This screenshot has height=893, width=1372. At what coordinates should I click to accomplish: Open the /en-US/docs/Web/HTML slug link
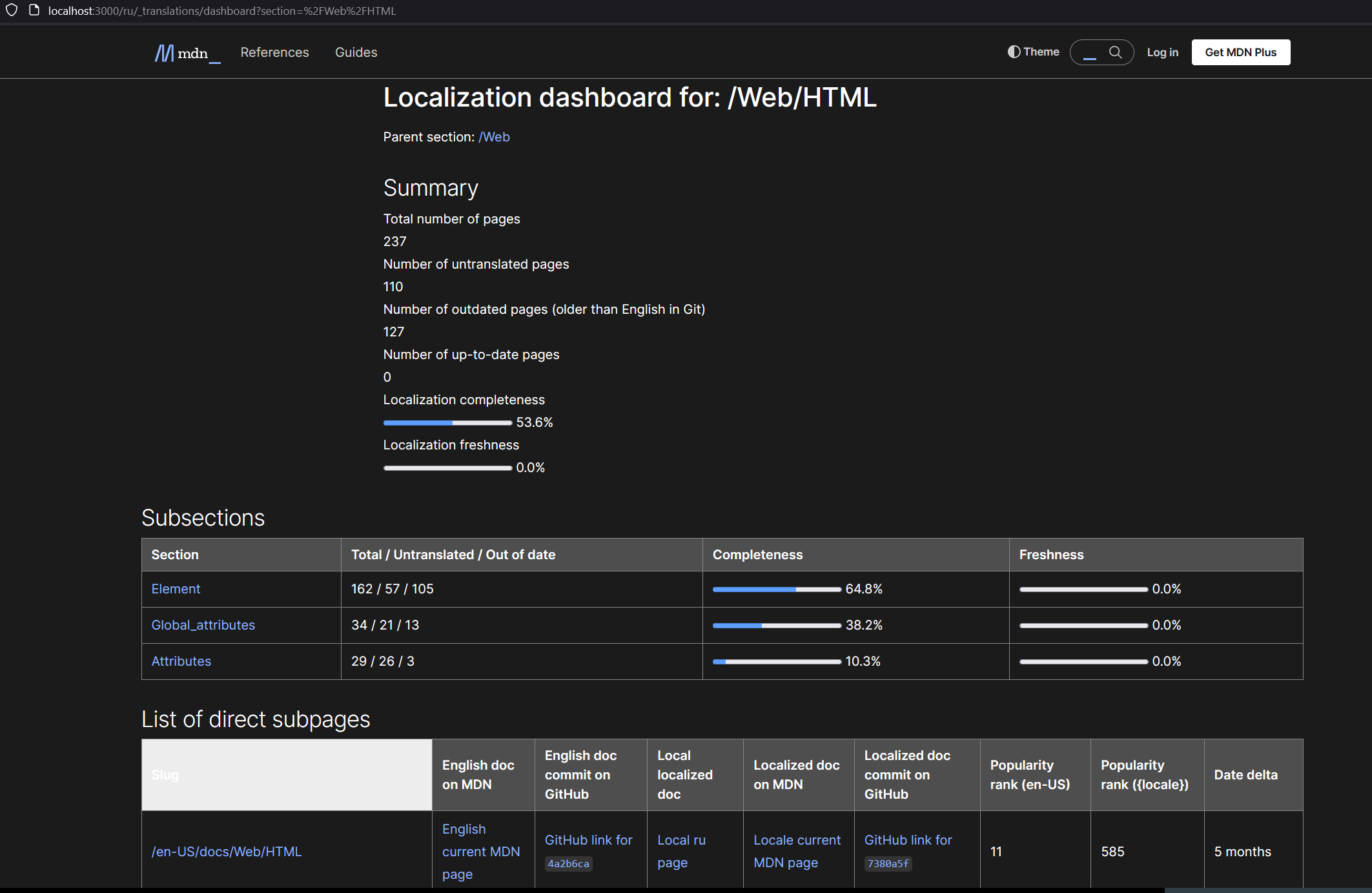click(226, 852)
